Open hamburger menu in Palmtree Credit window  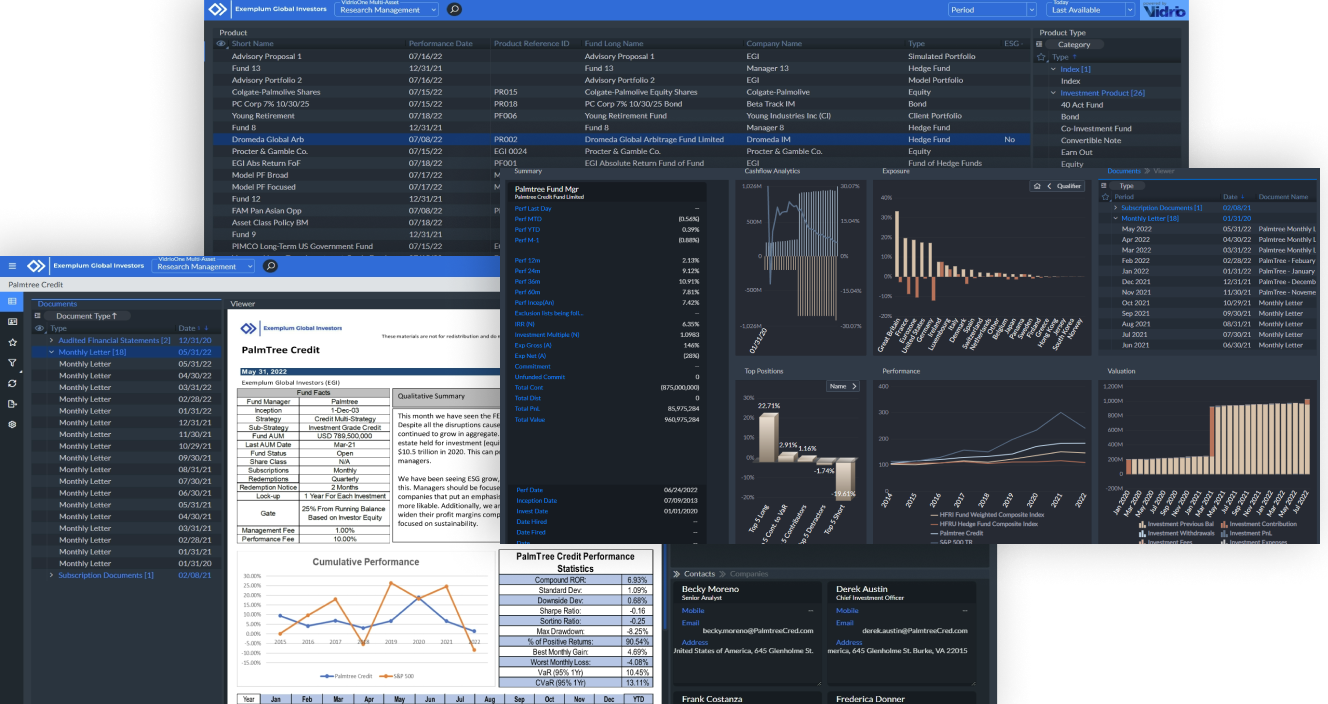(x=12, y=266)
